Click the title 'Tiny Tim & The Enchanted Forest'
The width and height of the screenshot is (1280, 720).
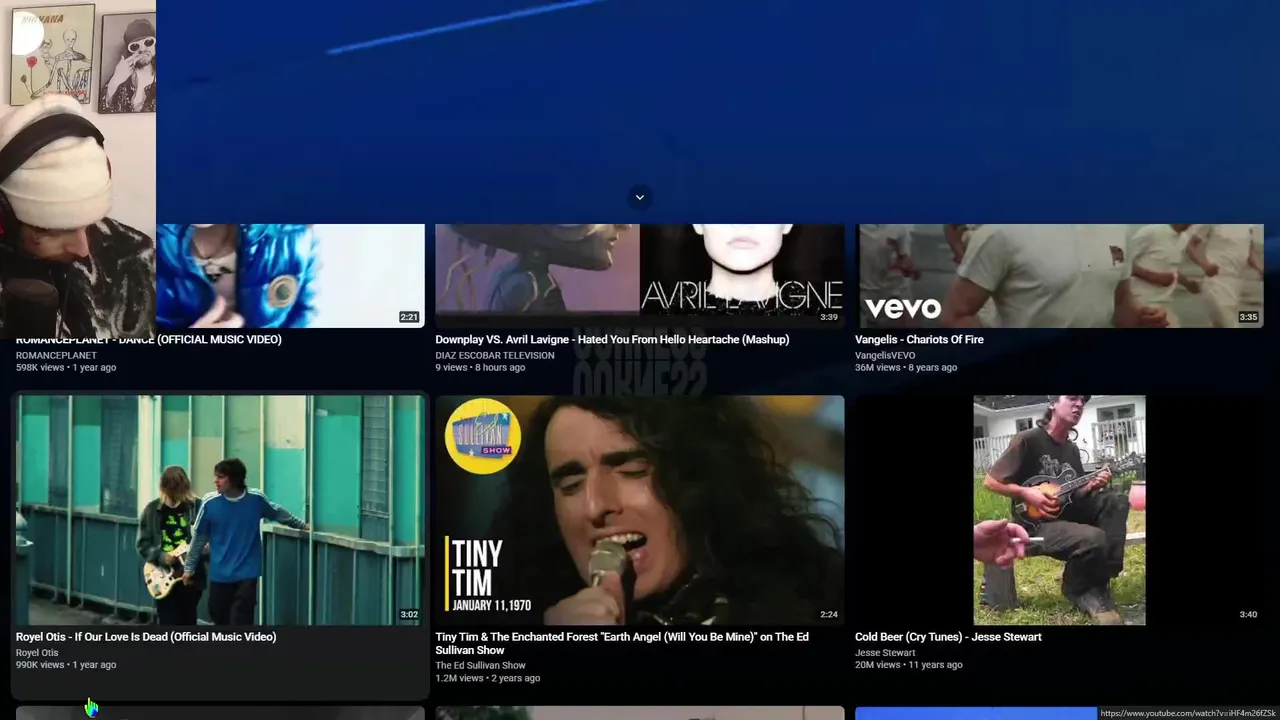click(x=622, y=643)
